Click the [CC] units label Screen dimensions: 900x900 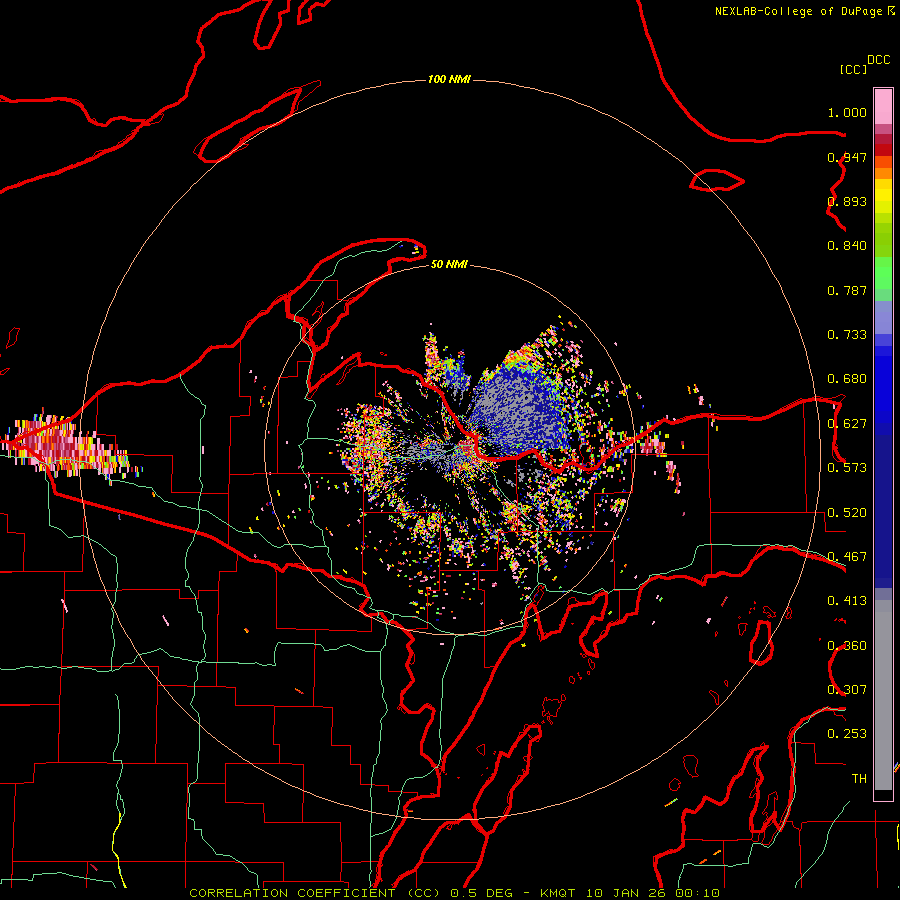(x=853, y=69)
